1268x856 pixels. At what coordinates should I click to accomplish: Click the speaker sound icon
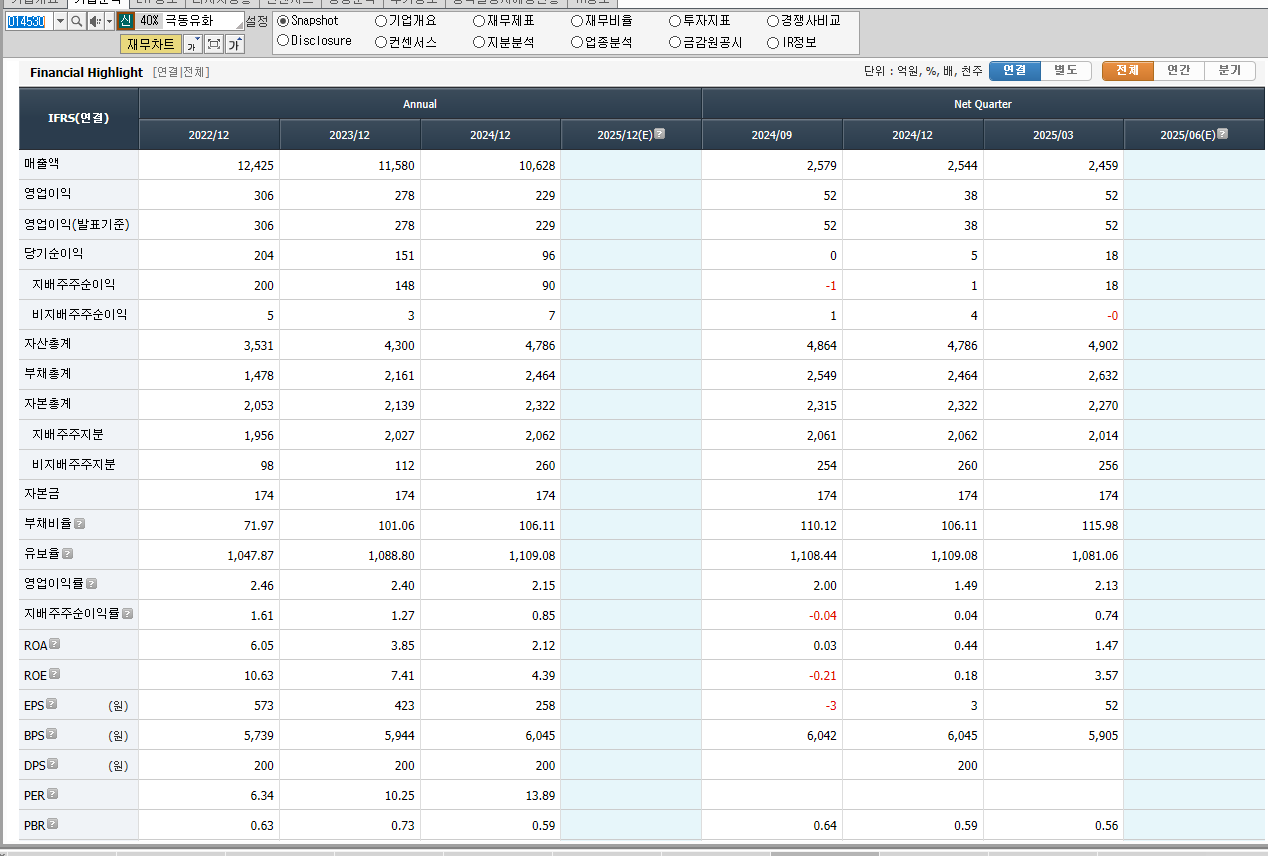[95, 21]
